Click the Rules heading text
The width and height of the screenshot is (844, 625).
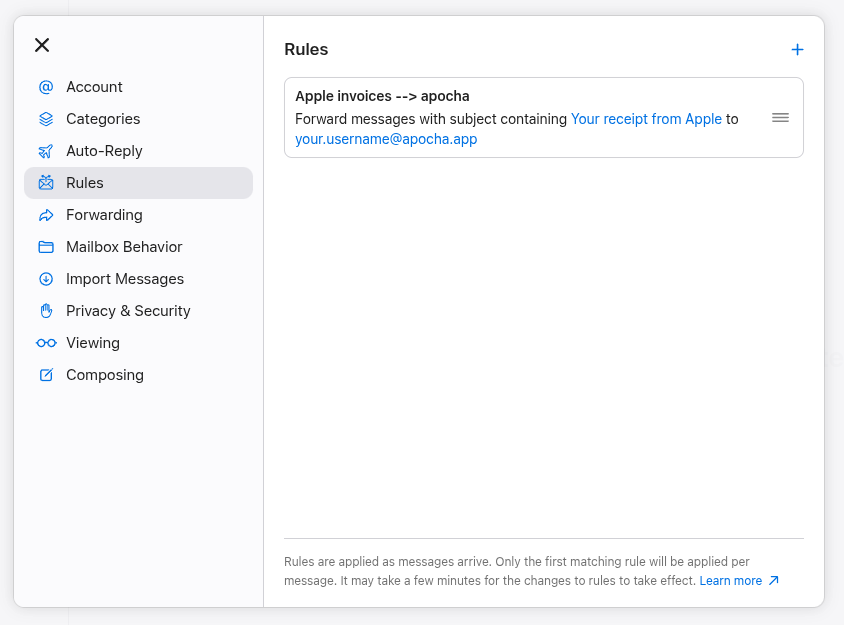[x=306, y=50]
